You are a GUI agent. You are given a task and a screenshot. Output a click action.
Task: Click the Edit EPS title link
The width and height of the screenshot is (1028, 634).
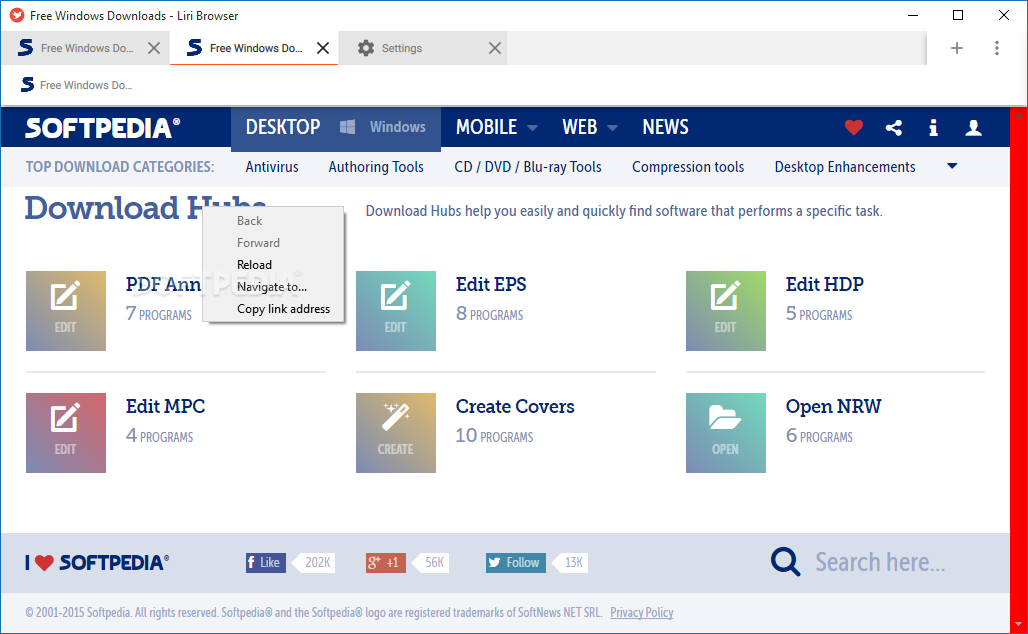click(x=491, y=285)
